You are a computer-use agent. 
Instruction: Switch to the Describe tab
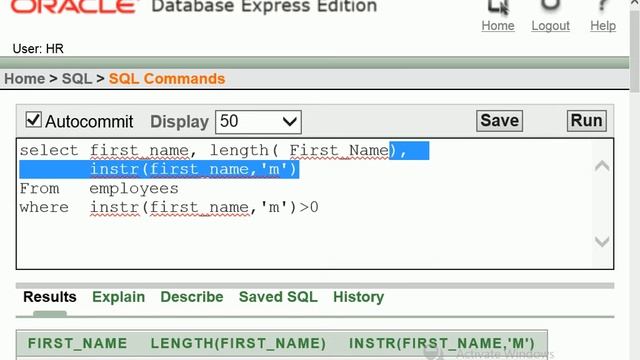pyautogui.click(x=192, y=297)
